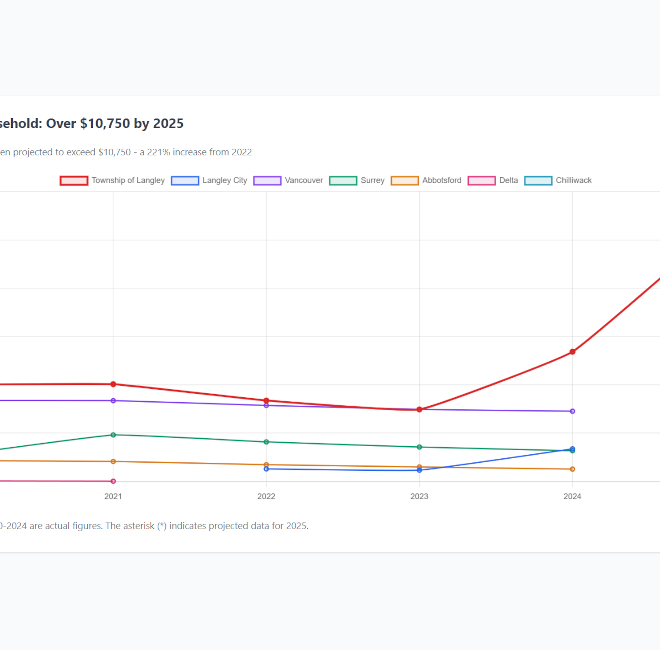660x650 pixels.
Task: Click Delta's 2021 pink data point
Action: [113, 481]
